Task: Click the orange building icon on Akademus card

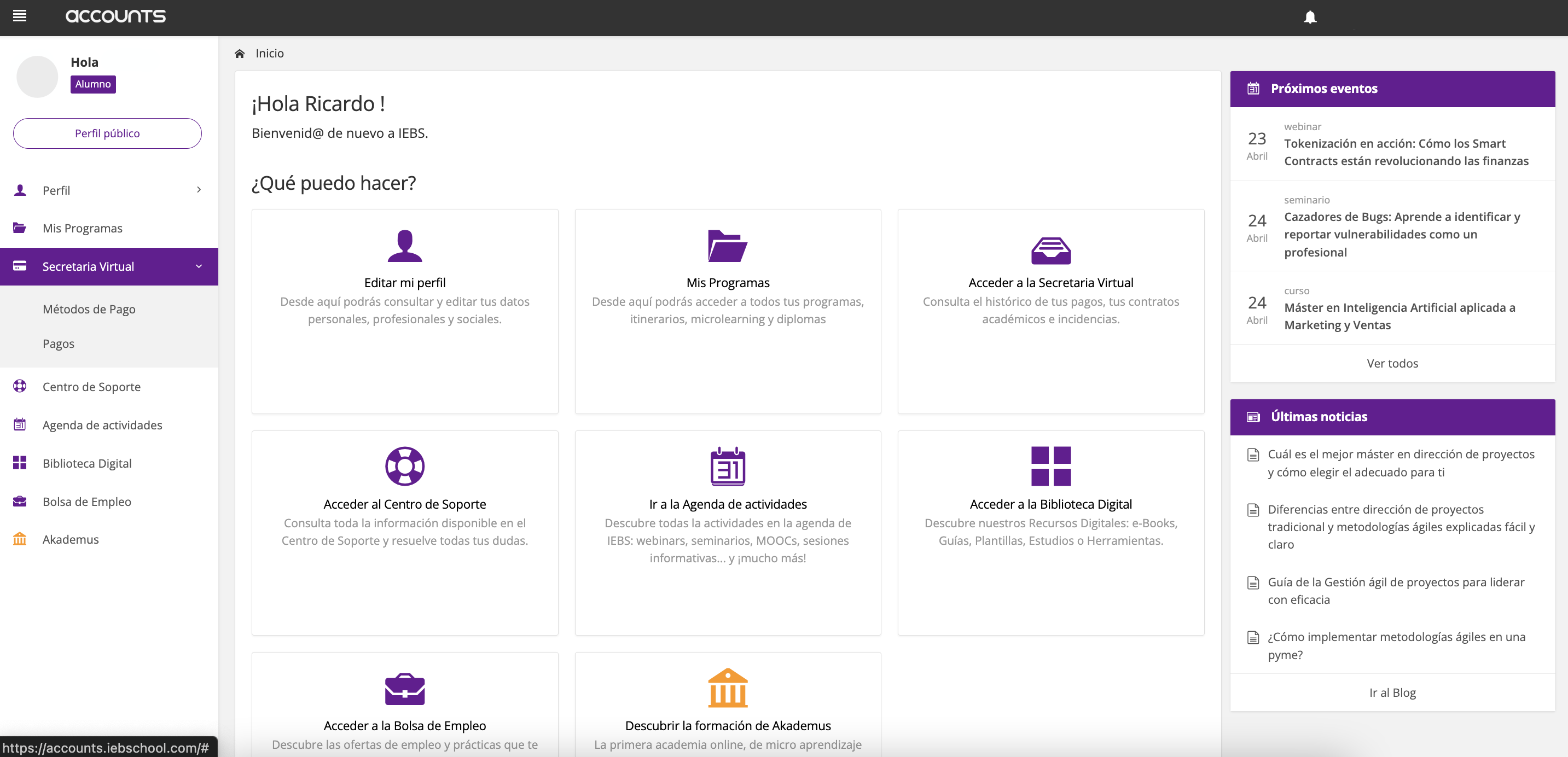Action: tap(728, 688)
